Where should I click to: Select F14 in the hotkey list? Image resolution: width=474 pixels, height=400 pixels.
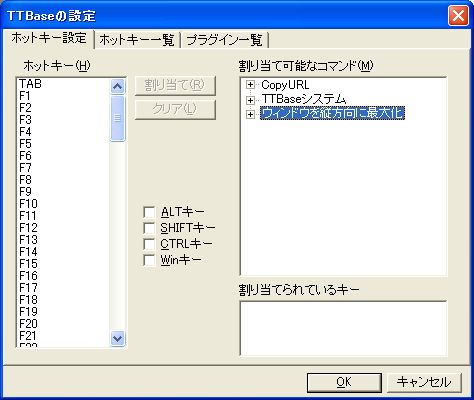(x=63, y=252)
